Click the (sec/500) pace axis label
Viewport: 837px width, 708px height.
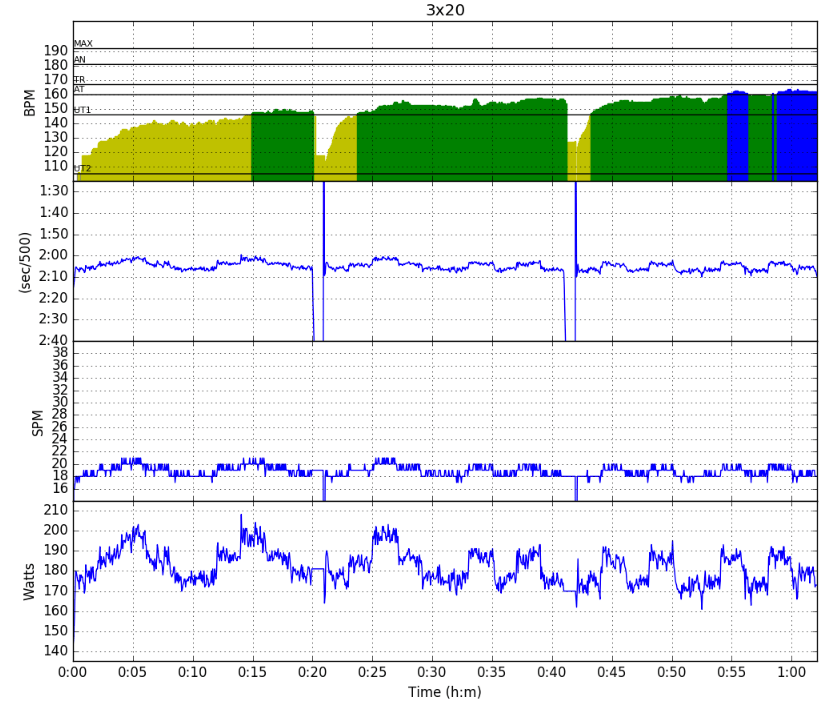click(24, 262)
